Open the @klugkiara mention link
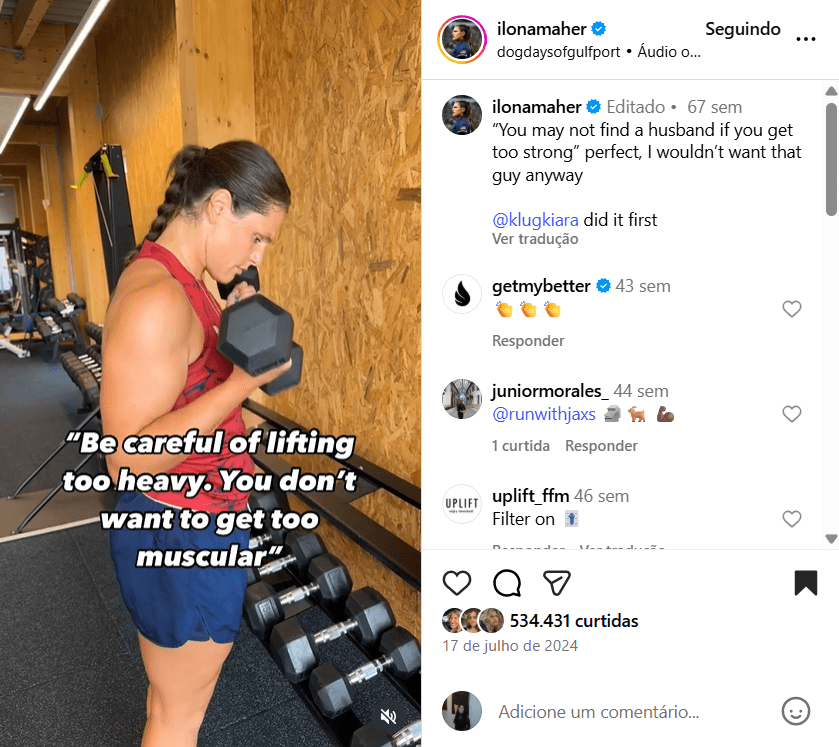The width and height of the screenshot is (839, 747). point(535,220)
